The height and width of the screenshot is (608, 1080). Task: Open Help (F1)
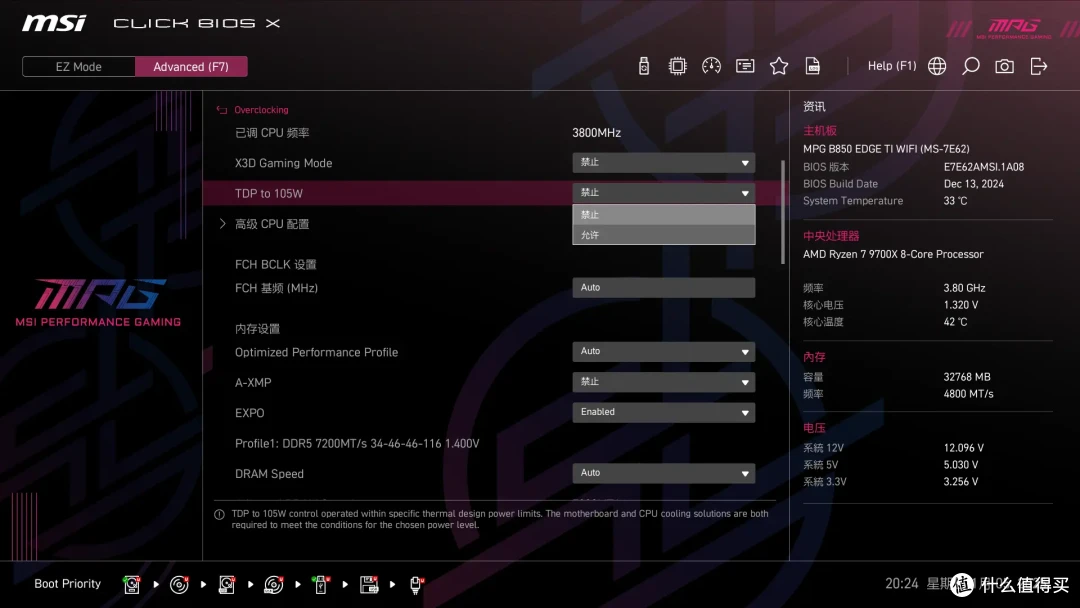coord(892,66)
